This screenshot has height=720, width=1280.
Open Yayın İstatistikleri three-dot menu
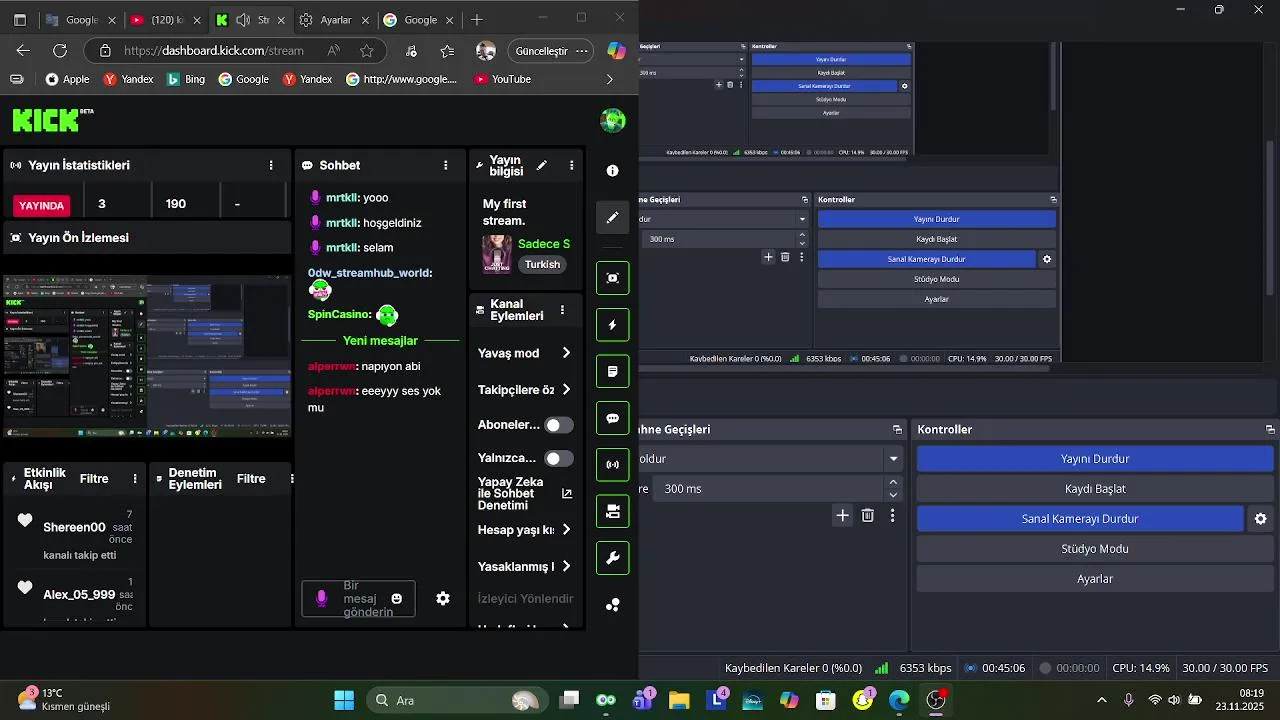coord(271,165)
